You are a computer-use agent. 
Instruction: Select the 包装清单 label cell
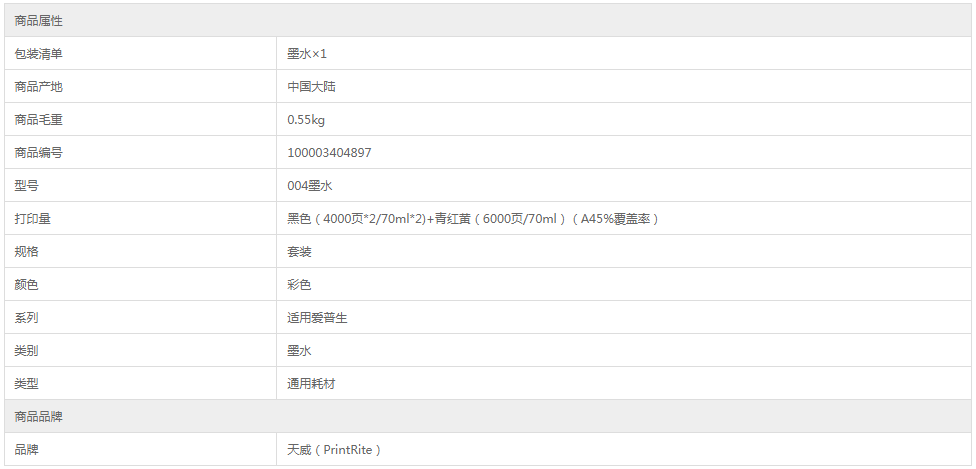tap(141, 54)
